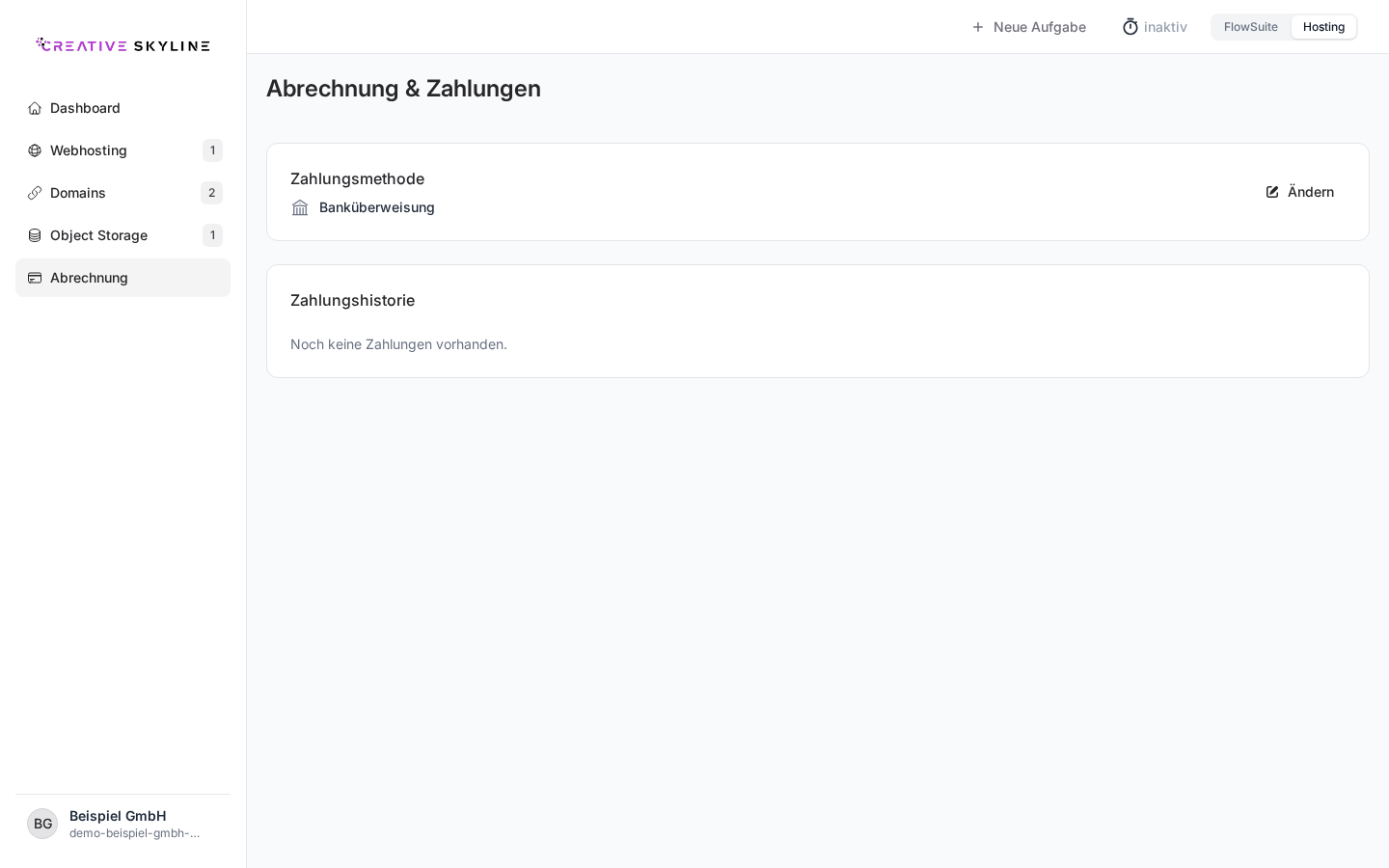Click the Webhosting globe icon
Image resolution: width=1389 pixels, height=868 pixels.
35,150
